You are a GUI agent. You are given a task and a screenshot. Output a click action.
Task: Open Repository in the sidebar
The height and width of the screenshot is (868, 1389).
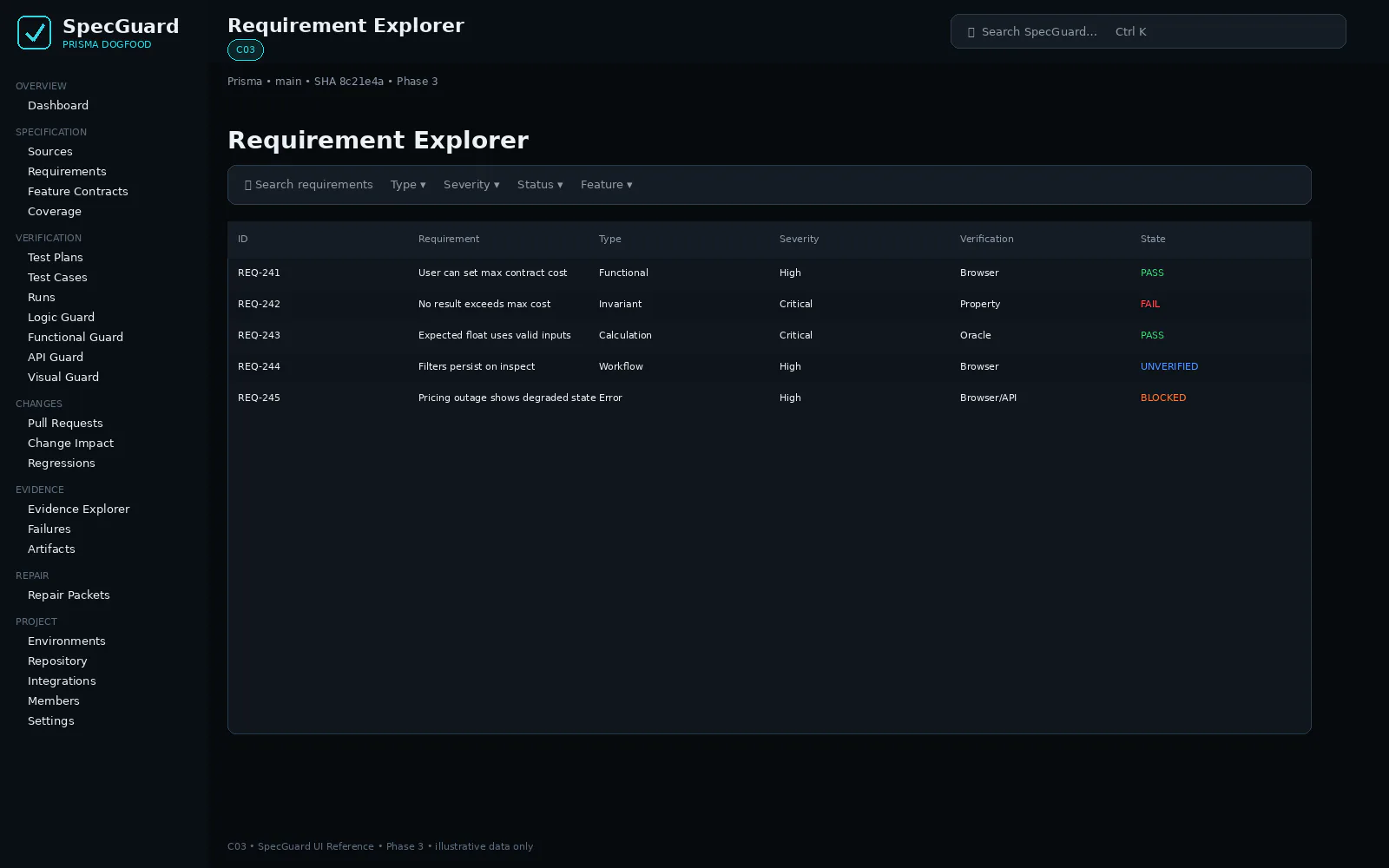[x=57, y=661]
